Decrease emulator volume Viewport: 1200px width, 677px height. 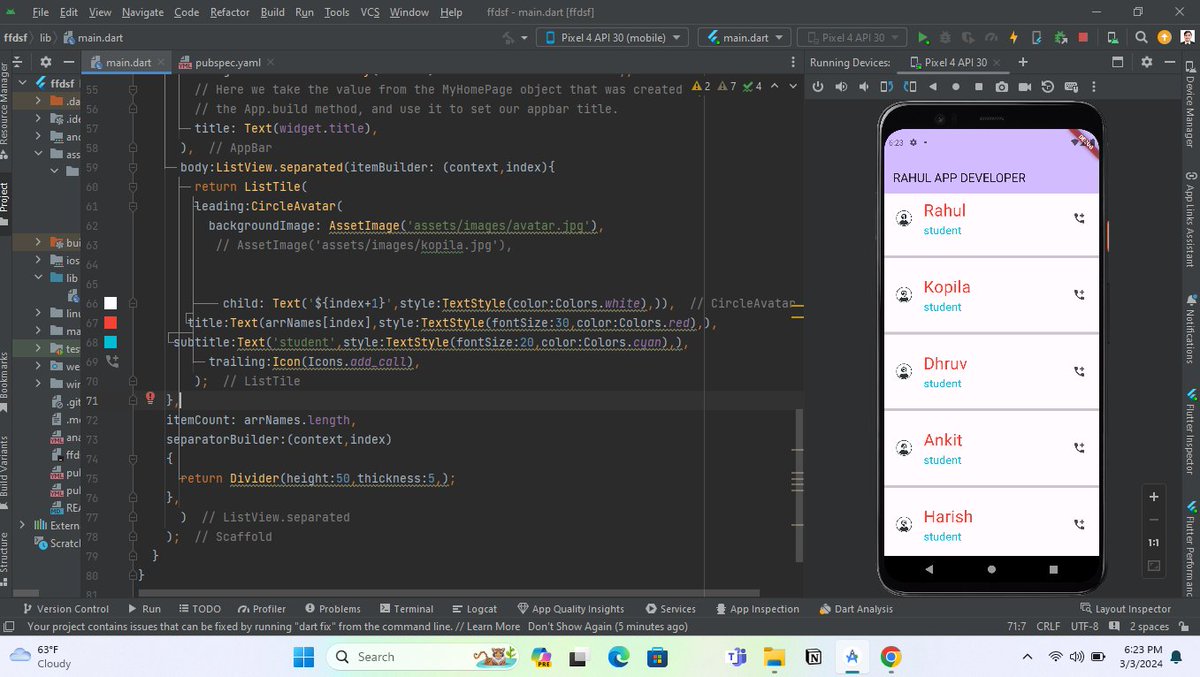pyautogui.click(x=863, y=87)
